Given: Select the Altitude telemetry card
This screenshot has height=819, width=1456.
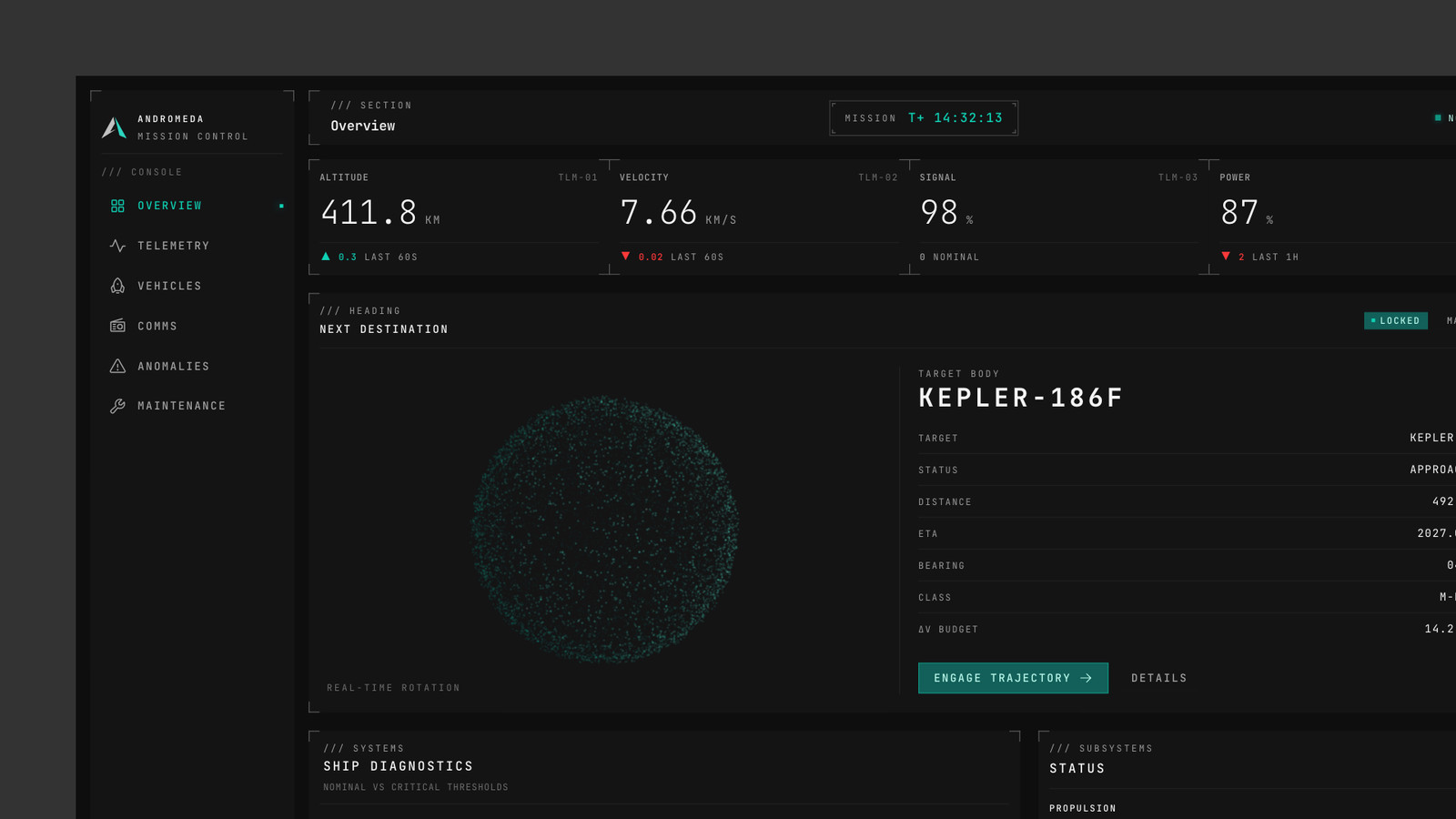Looking at the screenshot, I should pos(459,217).
